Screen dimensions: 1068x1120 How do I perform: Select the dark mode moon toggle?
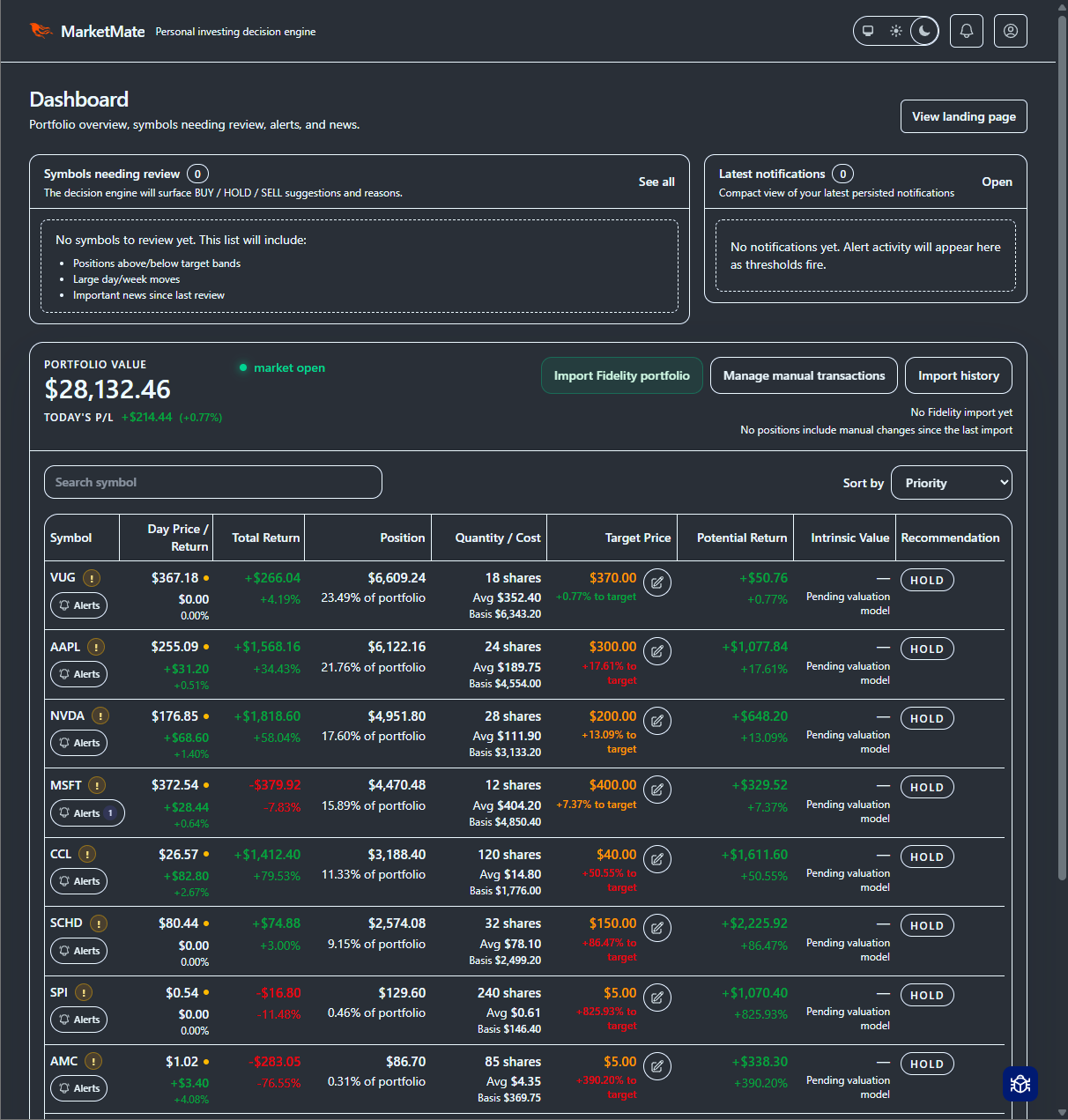click(923, 30)
